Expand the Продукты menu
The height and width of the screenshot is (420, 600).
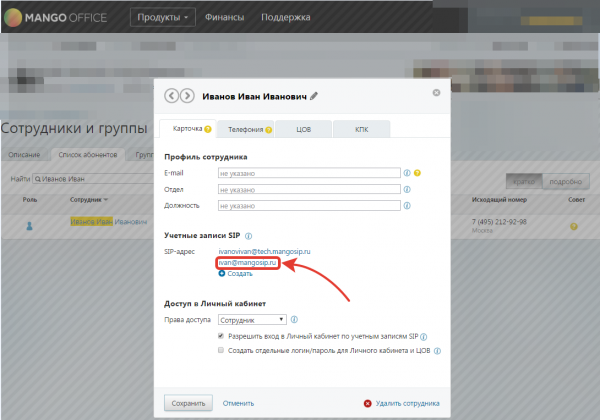pyautogui.click(x=163, y=17)
